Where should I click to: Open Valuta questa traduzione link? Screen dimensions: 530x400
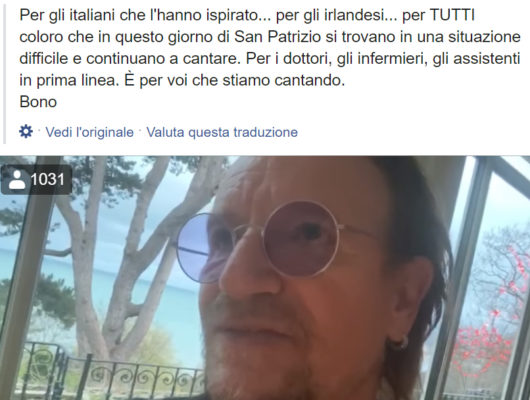click(222, 132)
